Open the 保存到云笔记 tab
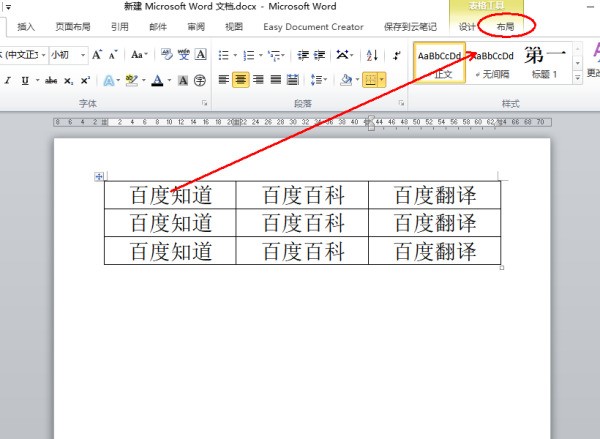Screen dimensions: 600x439 (x=410, y=27)
